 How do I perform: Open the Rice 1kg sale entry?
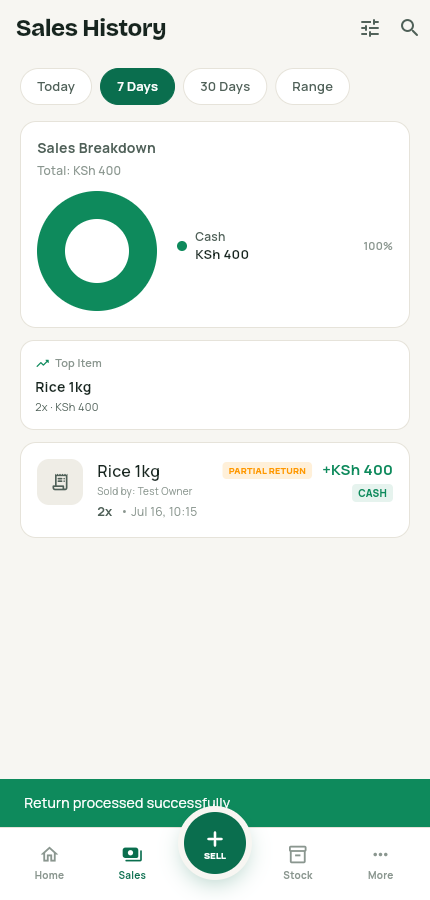click(215, 490)
